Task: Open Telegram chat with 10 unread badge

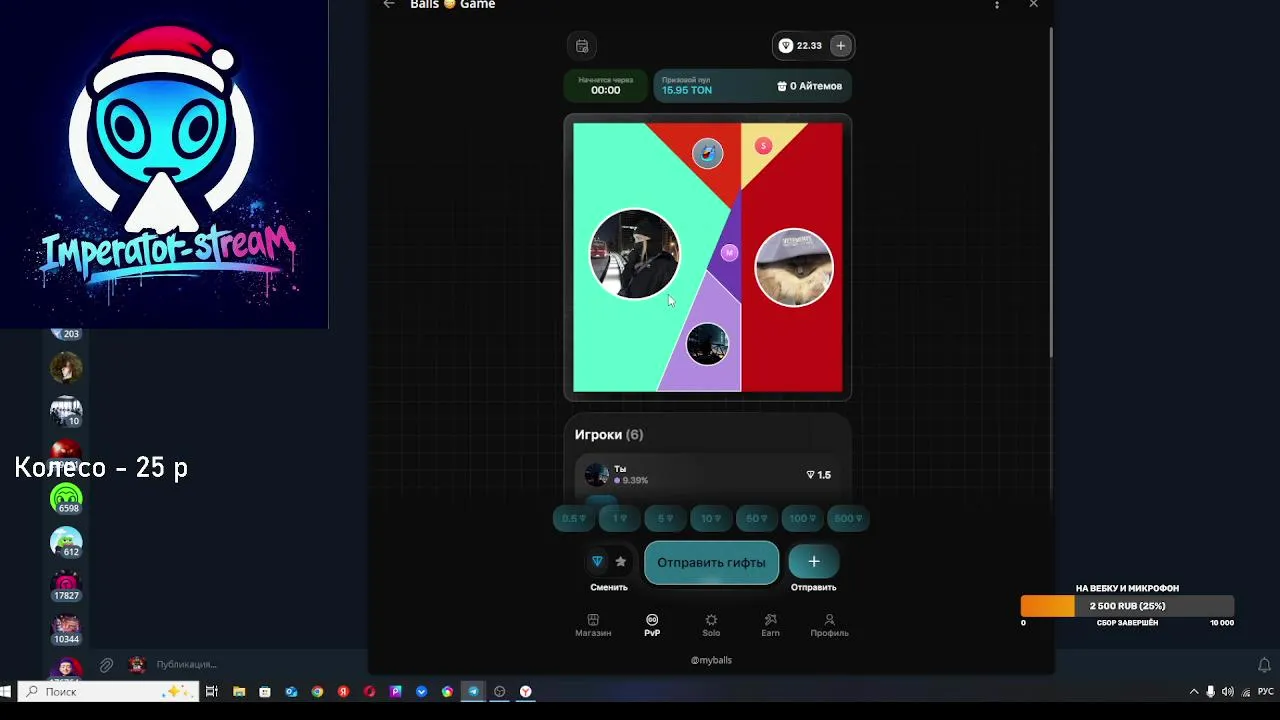Action: click(x=66, y=412)
